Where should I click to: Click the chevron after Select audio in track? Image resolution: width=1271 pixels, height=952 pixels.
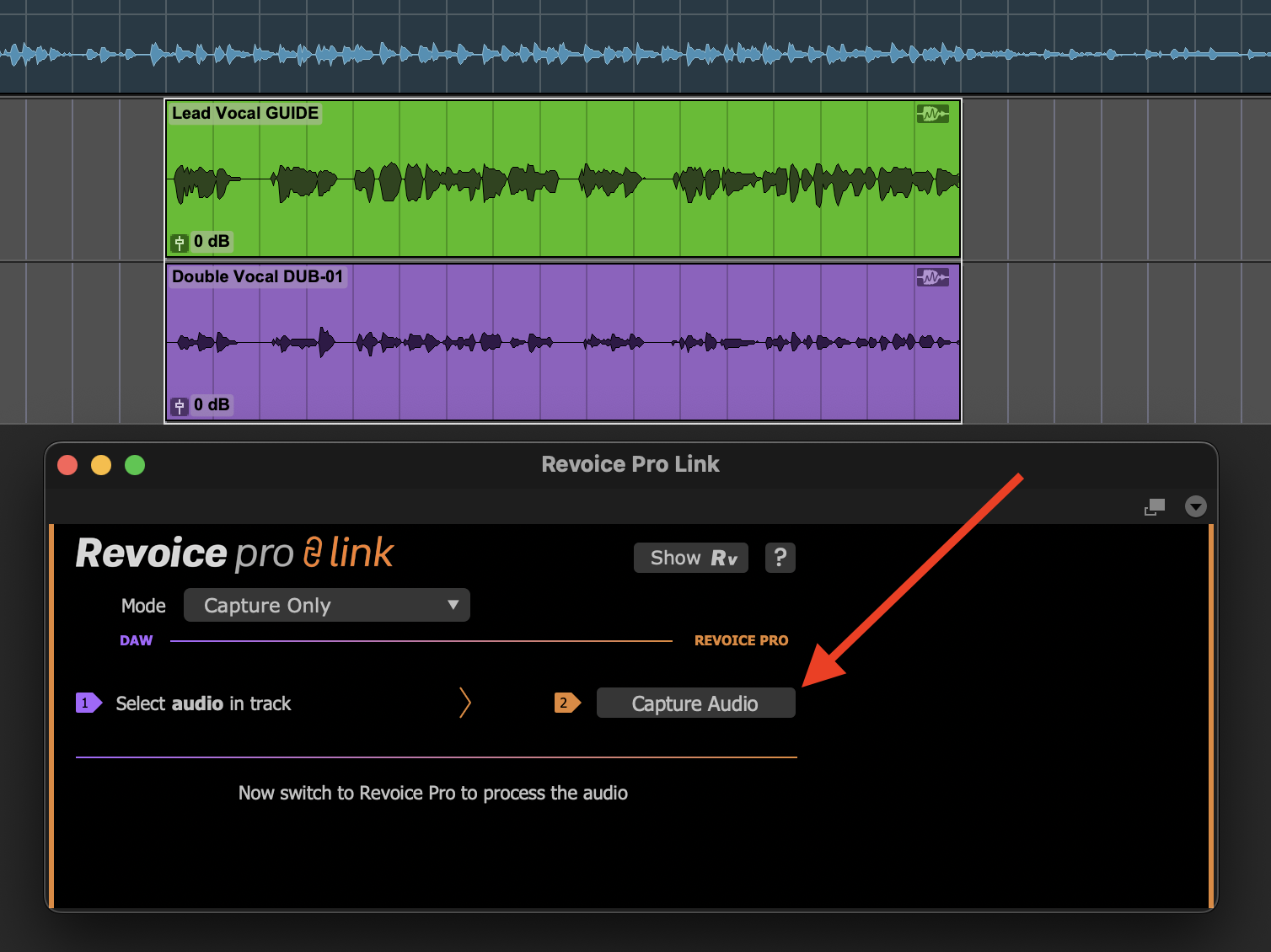[464, 703]
